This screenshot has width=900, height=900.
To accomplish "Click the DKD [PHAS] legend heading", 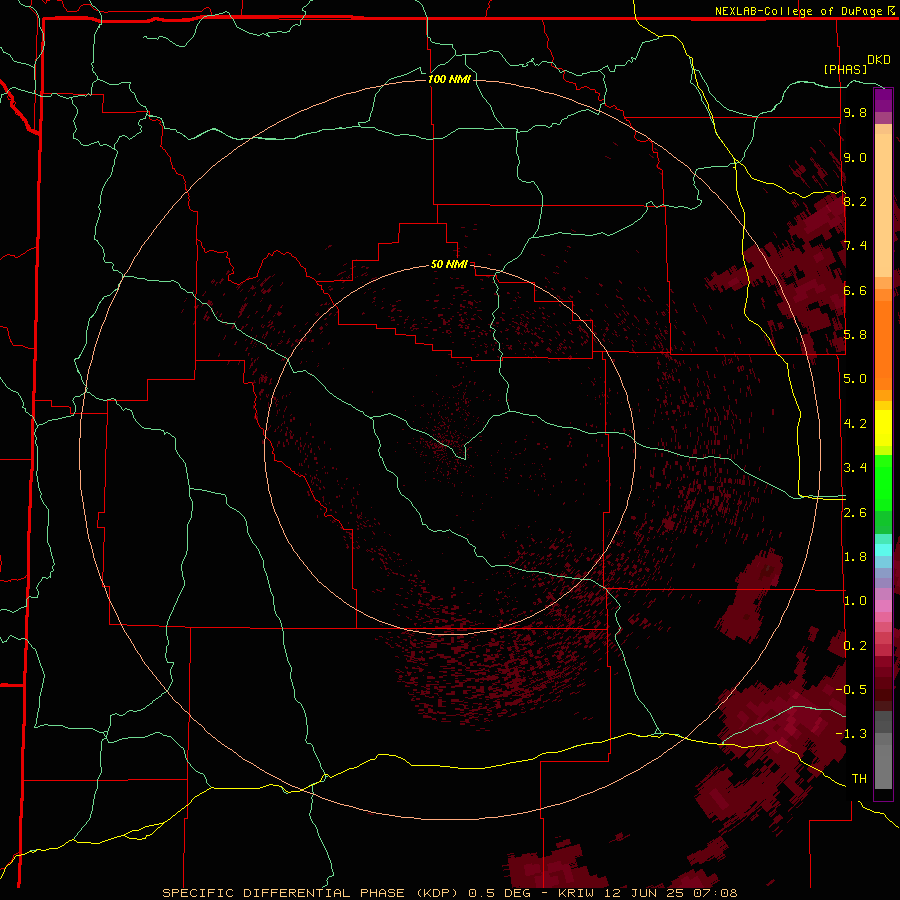I will click(x=857, y=64).
